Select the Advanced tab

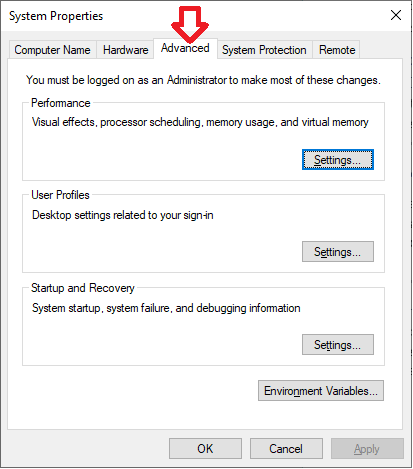[185, 49]
